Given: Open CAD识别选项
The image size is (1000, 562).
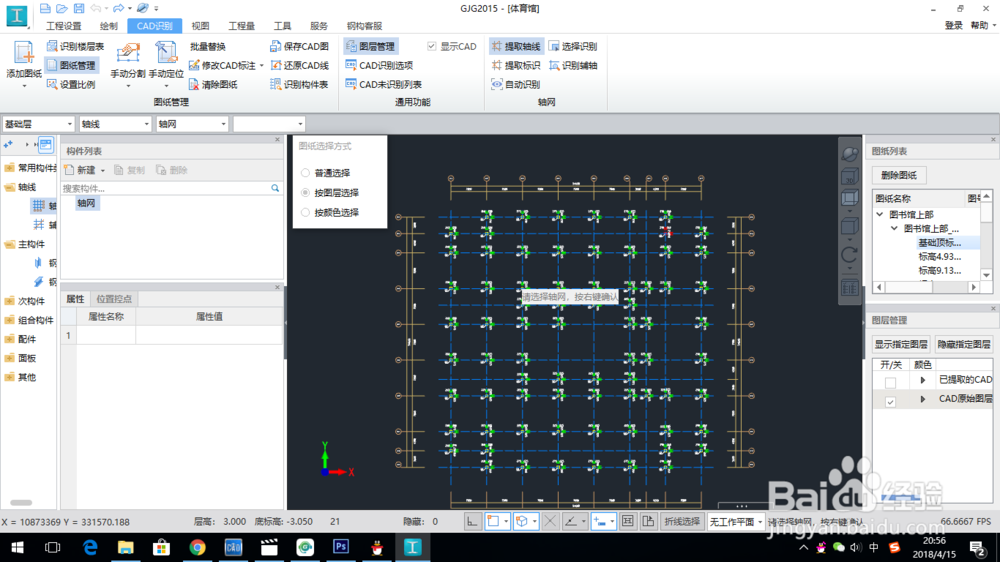Looking at the screenshot, I should pyautogui.click(x=379, y=65).
